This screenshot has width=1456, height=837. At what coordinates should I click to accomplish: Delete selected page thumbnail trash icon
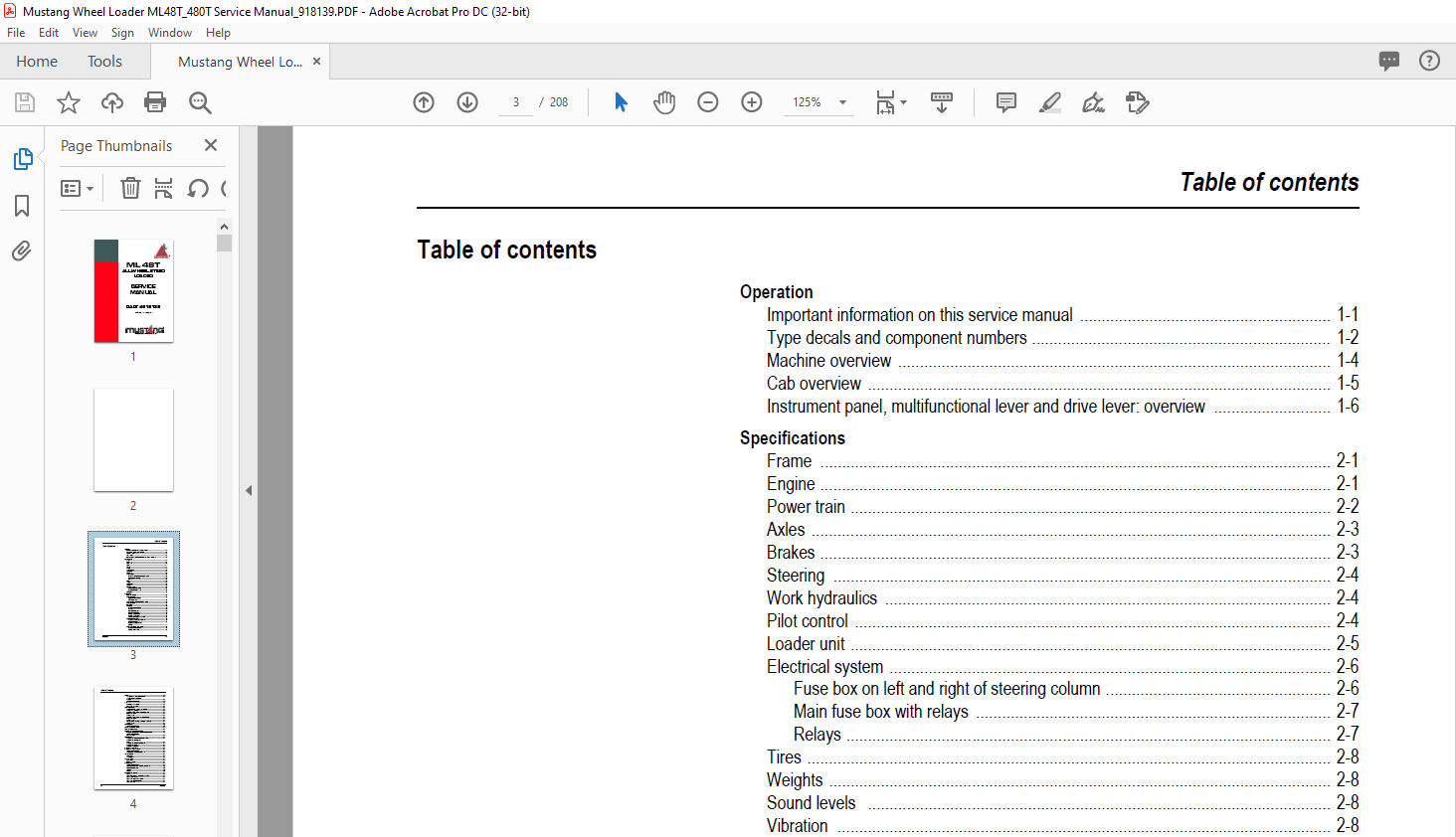130,188
